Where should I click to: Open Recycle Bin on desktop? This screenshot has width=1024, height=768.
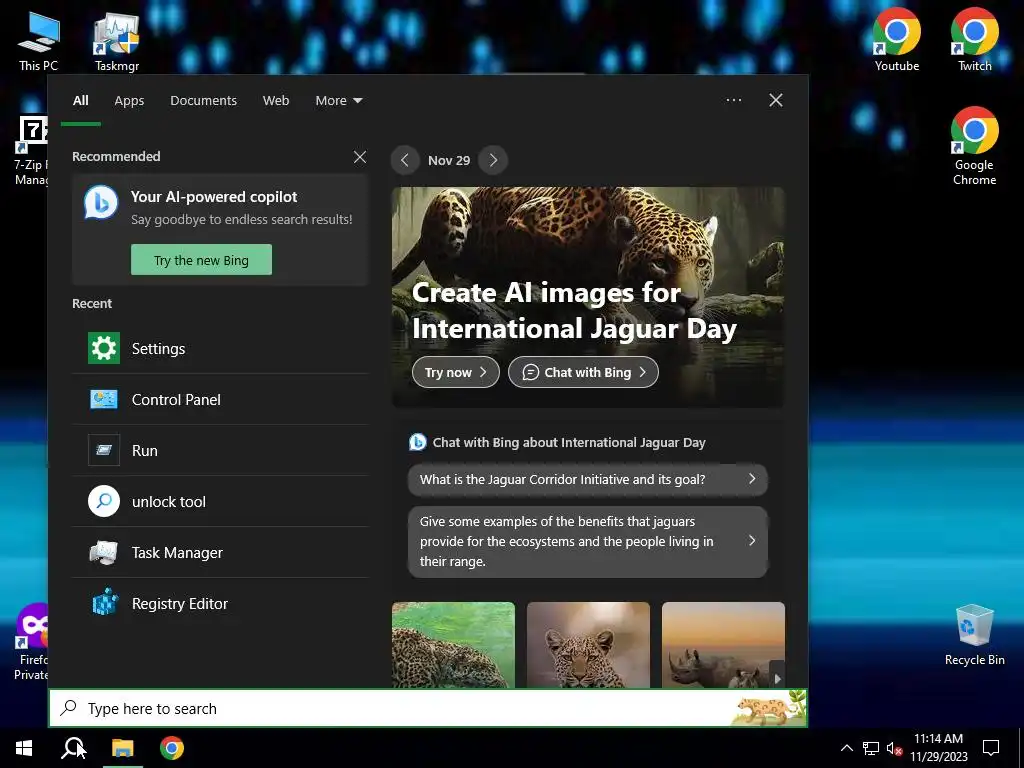click(x=974, y=634)
